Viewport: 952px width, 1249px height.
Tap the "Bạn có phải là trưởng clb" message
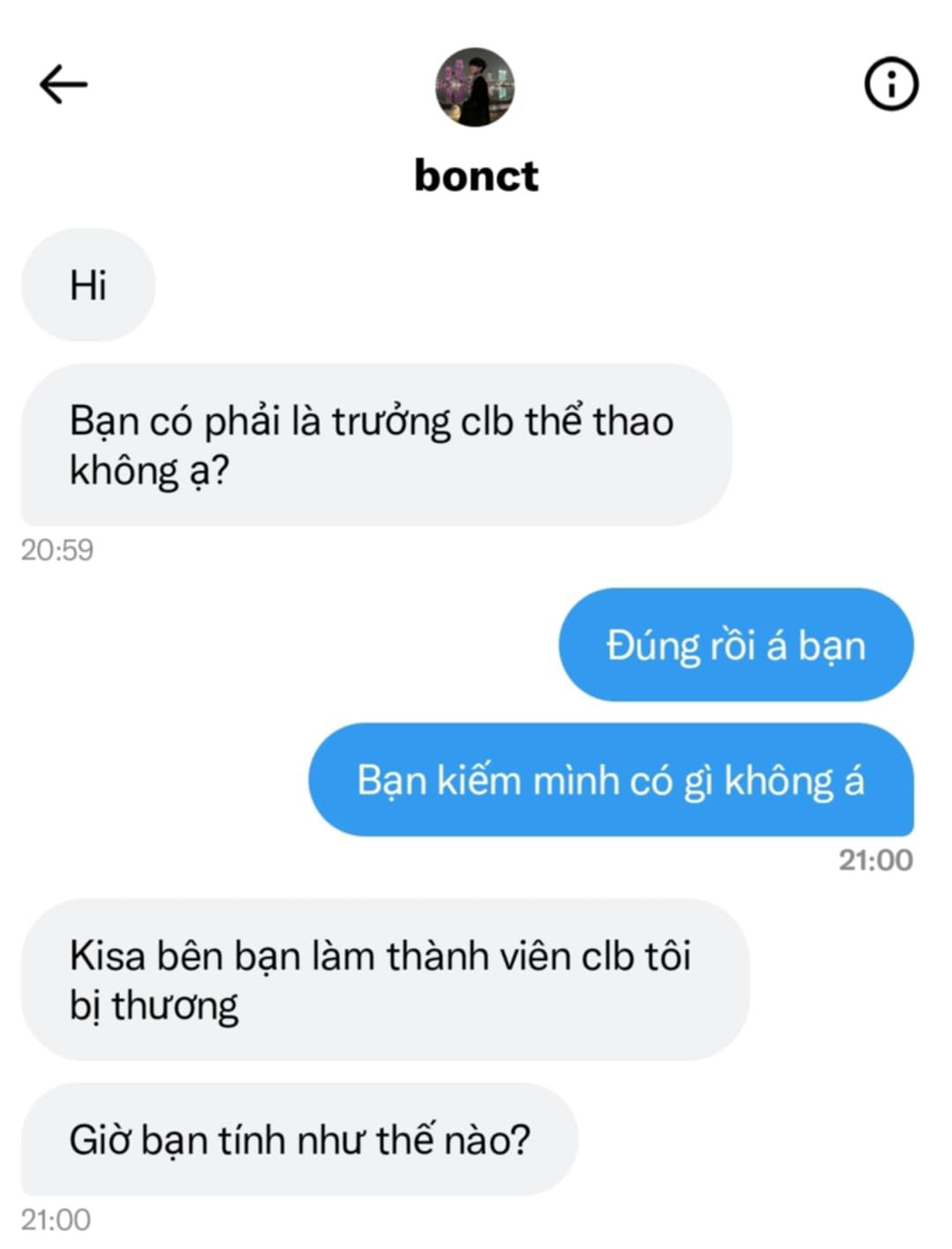point(376,445)
